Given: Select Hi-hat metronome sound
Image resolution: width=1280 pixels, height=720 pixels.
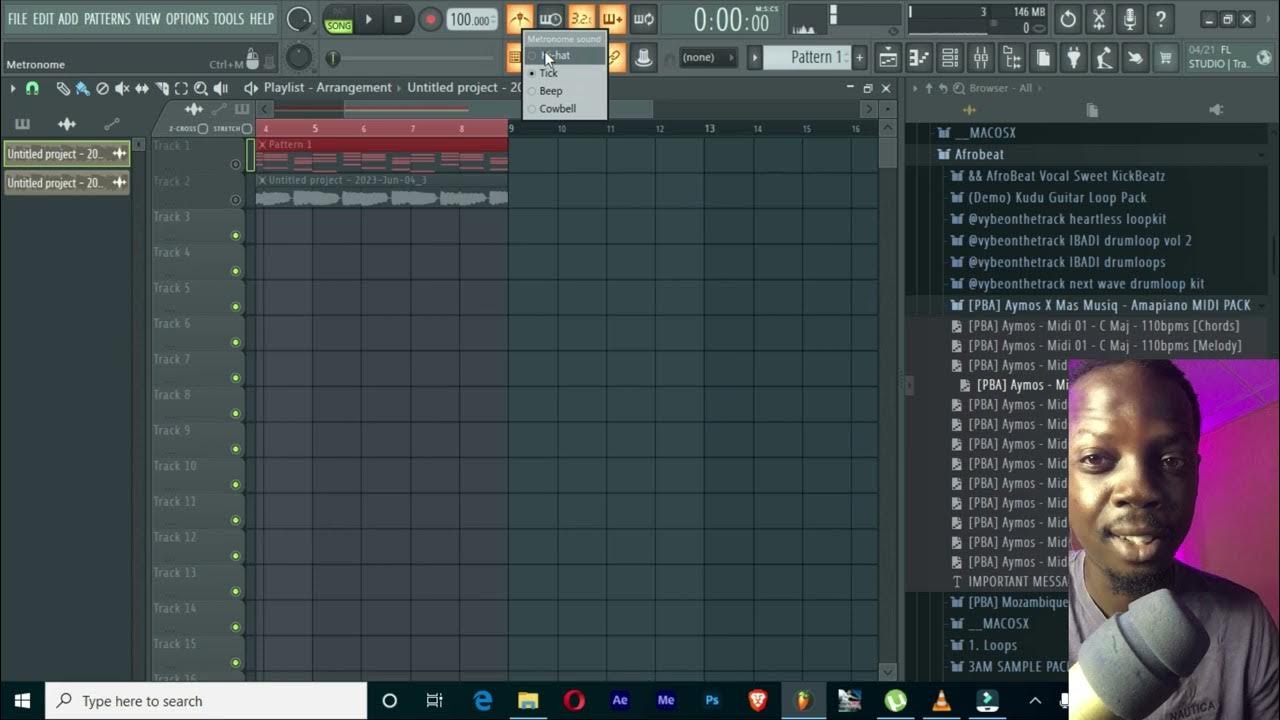Looking at the screenshot, I should (x=565, y=55).
